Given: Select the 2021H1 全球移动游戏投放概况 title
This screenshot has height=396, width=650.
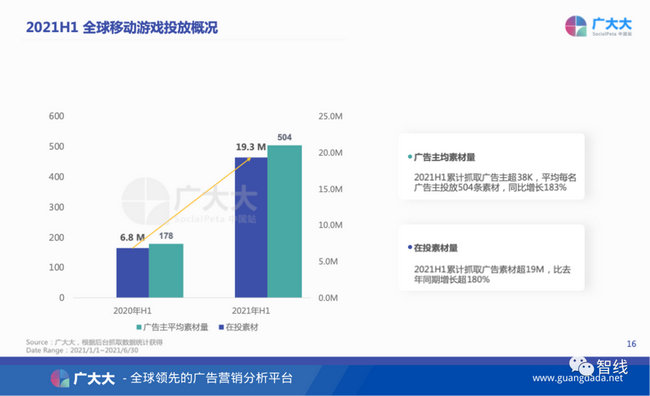Looking at the screenshot, I should (122, 27).
